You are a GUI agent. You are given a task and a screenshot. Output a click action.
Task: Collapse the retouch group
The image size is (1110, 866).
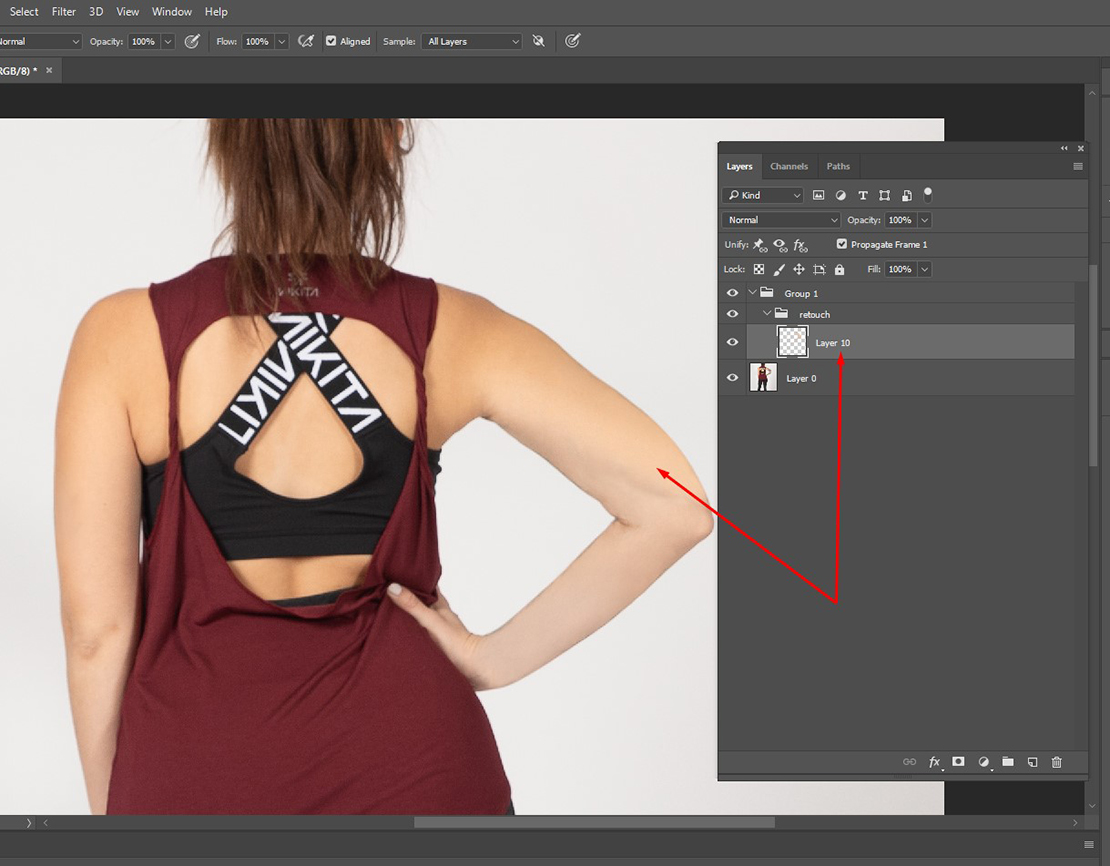767,314
